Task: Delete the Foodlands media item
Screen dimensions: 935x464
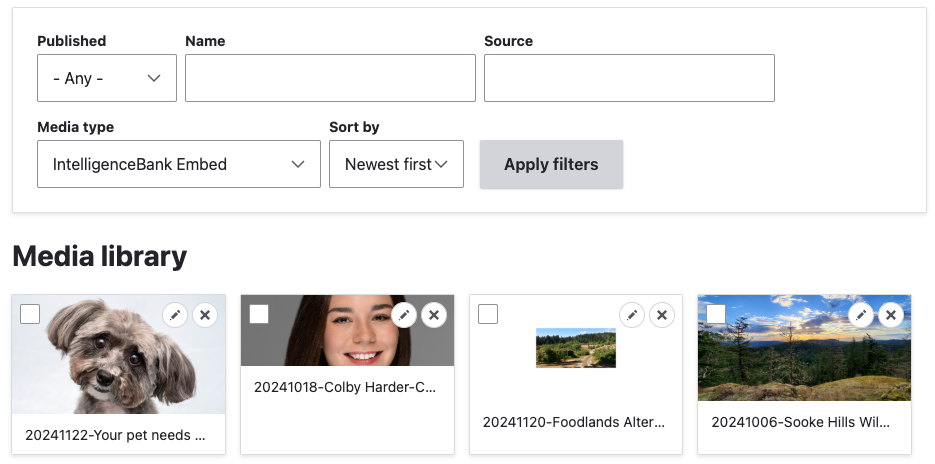Action: [662, 315]
